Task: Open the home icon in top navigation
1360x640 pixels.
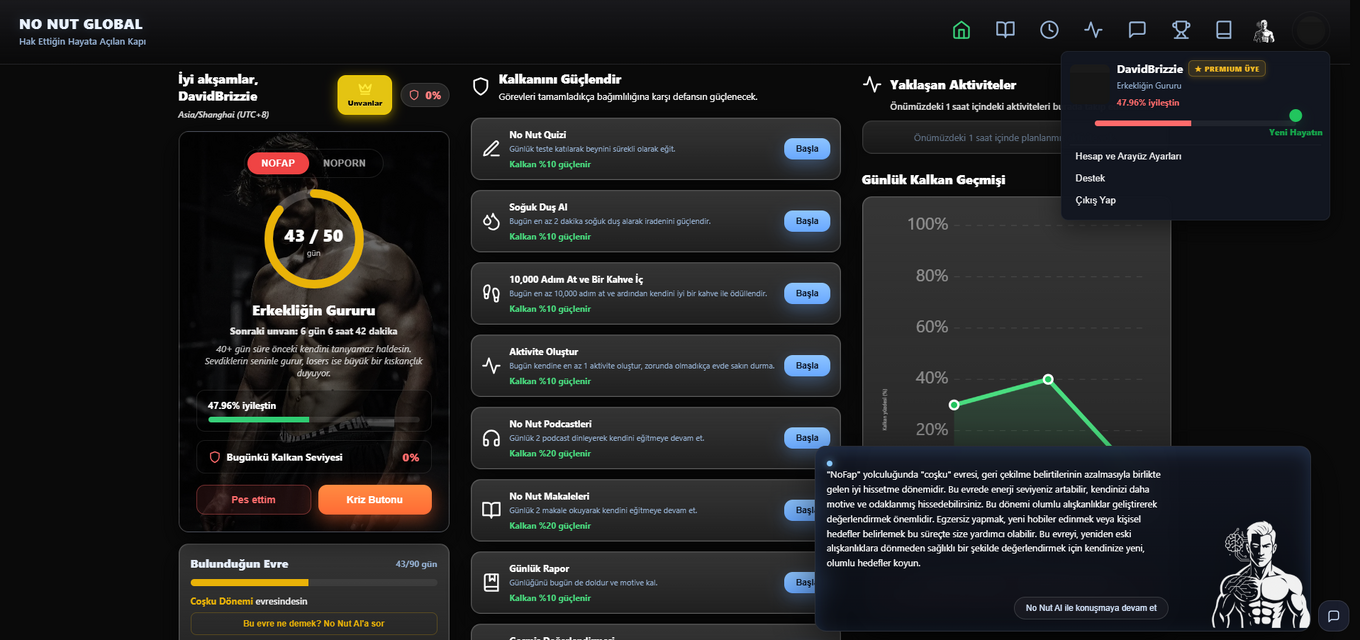Action: [x=961, y=30]
